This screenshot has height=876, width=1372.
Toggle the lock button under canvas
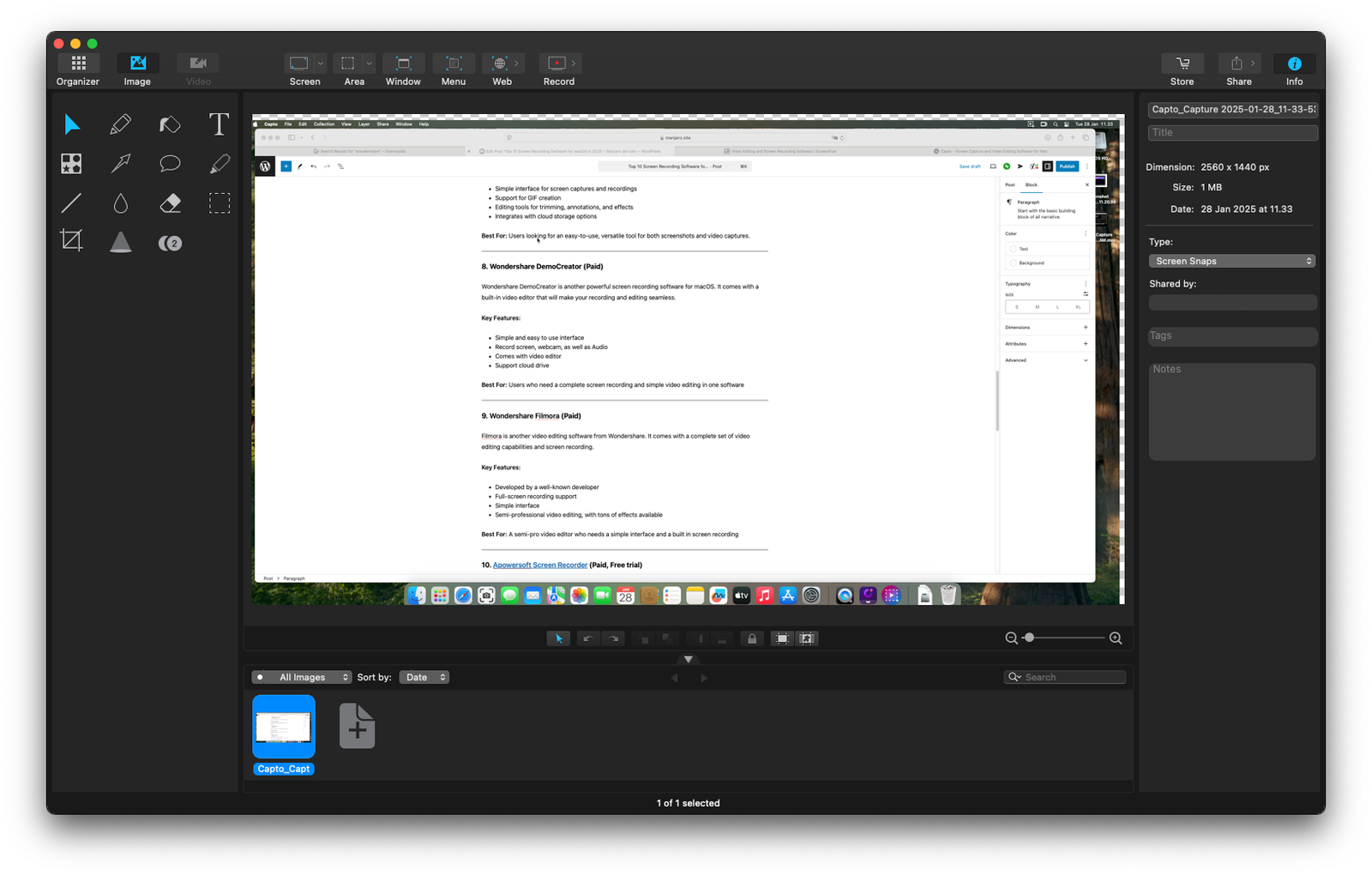point(752,638)
